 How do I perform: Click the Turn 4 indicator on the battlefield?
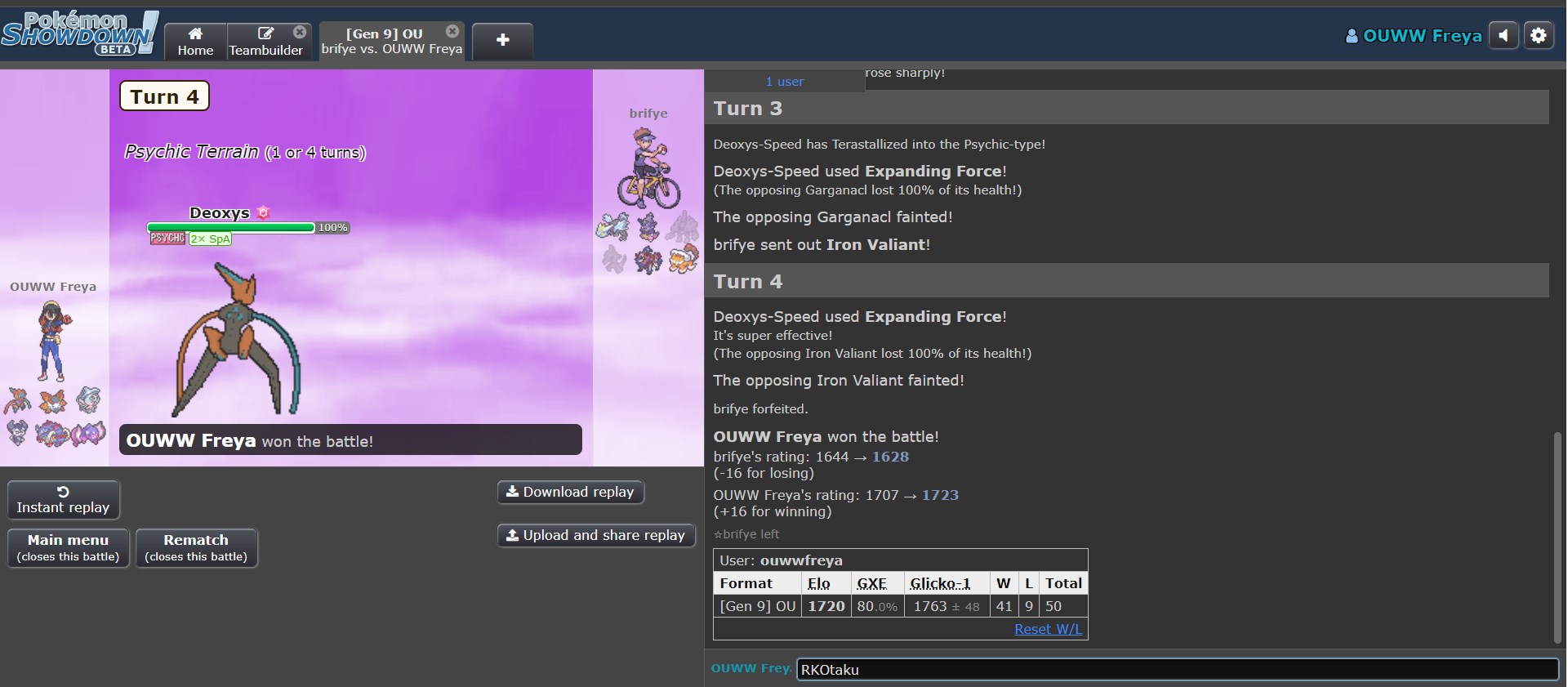[x=165, y=96]
